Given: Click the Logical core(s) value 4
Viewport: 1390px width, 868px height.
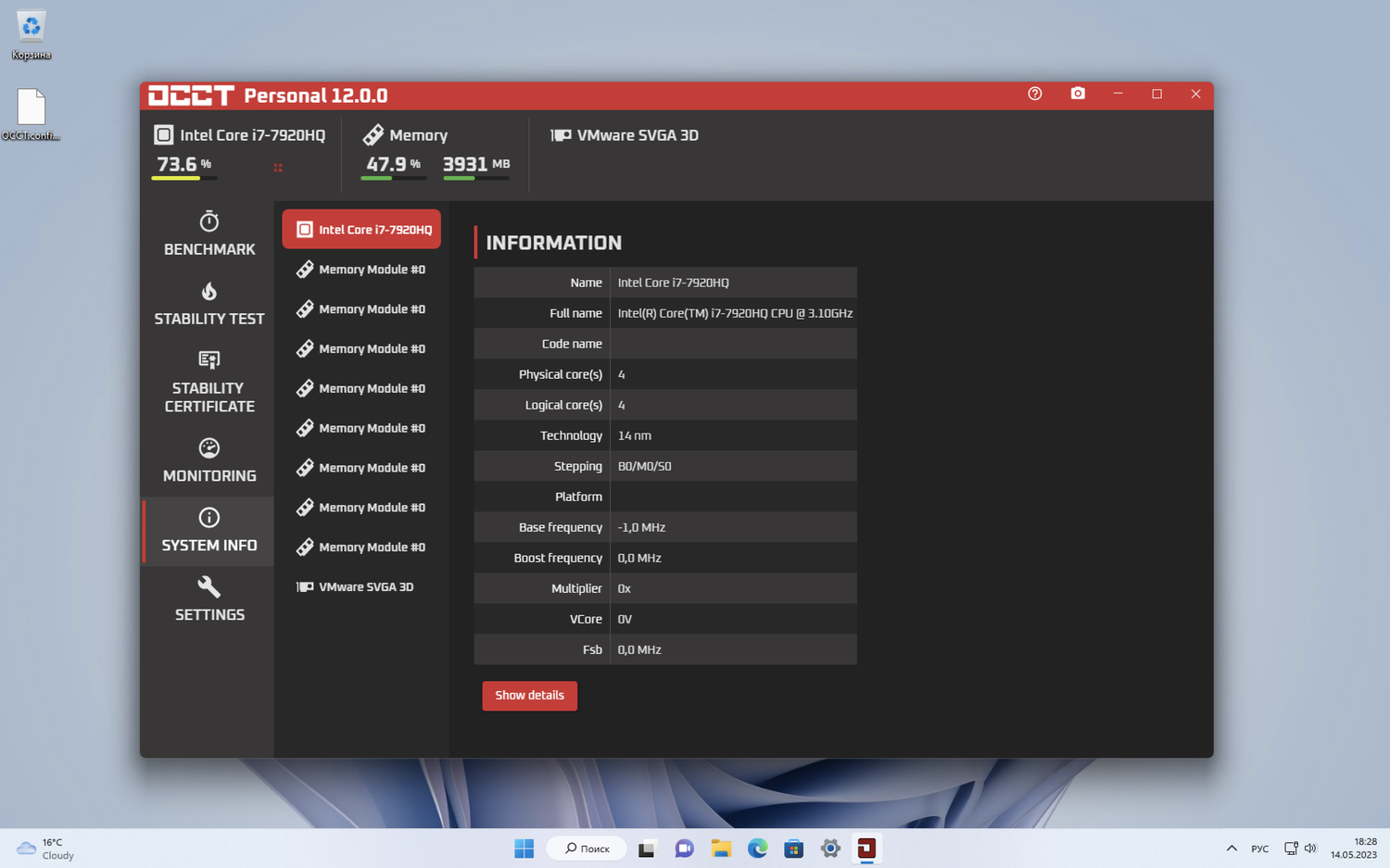Looking at the screenshot, I should tap(621, 405).
